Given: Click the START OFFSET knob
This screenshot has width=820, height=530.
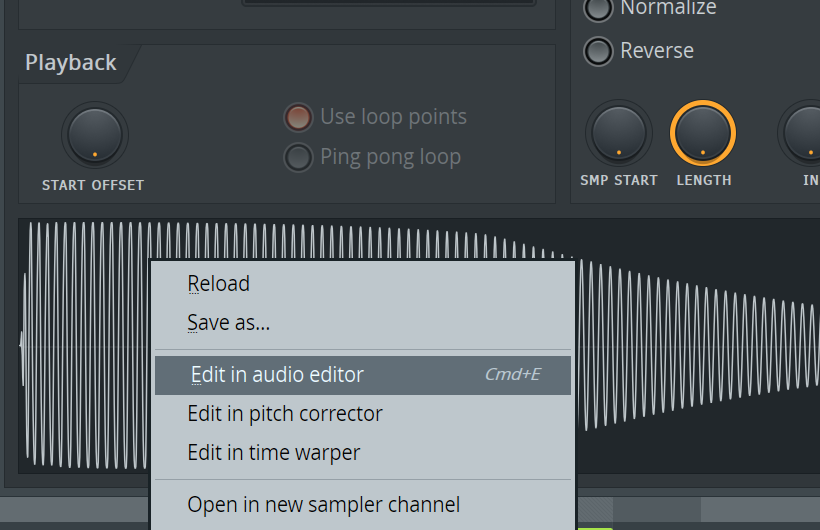Looking at the screenshot, I should (95, 135).
